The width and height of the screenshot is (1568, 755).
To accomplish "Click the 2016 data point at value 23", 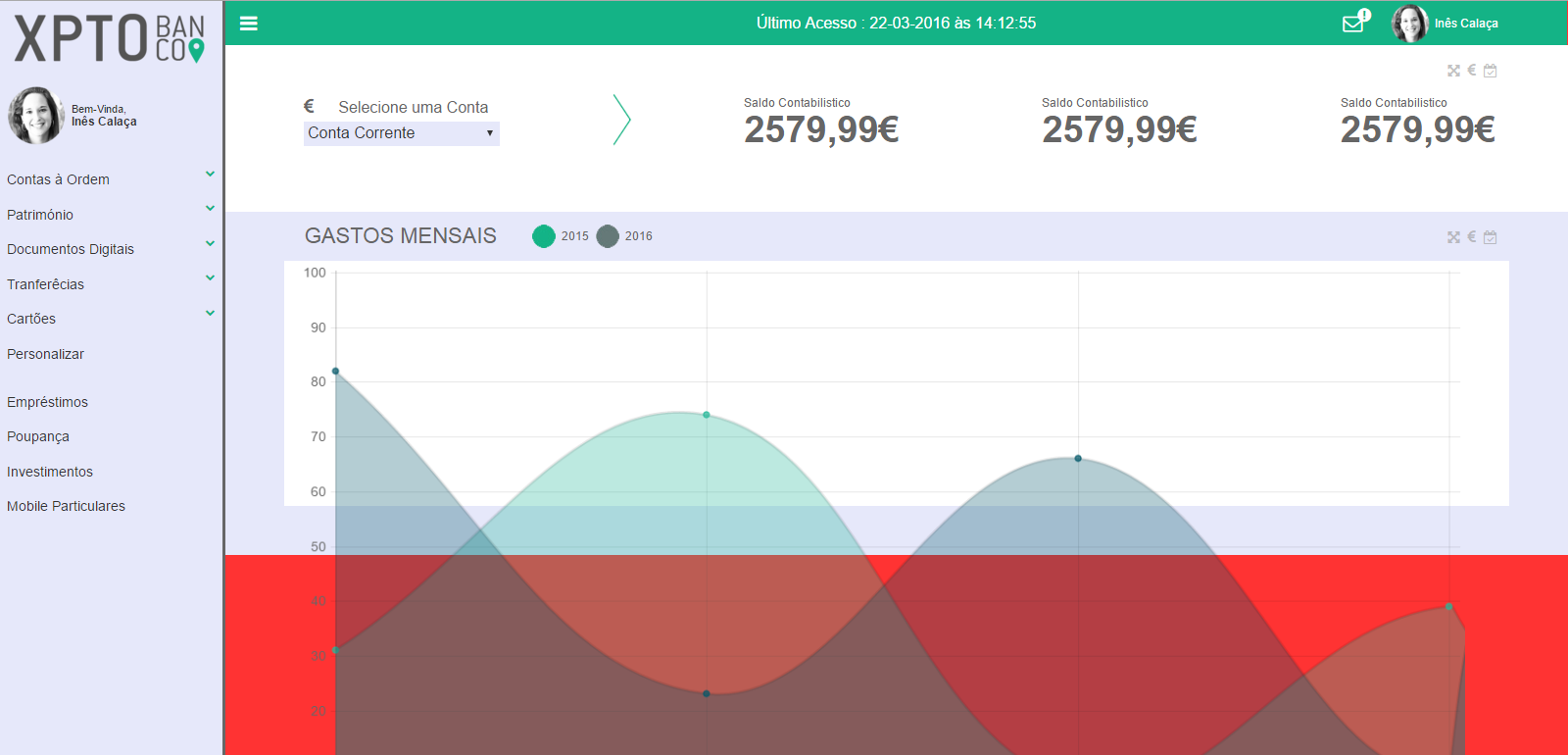I will coord(707,694).
